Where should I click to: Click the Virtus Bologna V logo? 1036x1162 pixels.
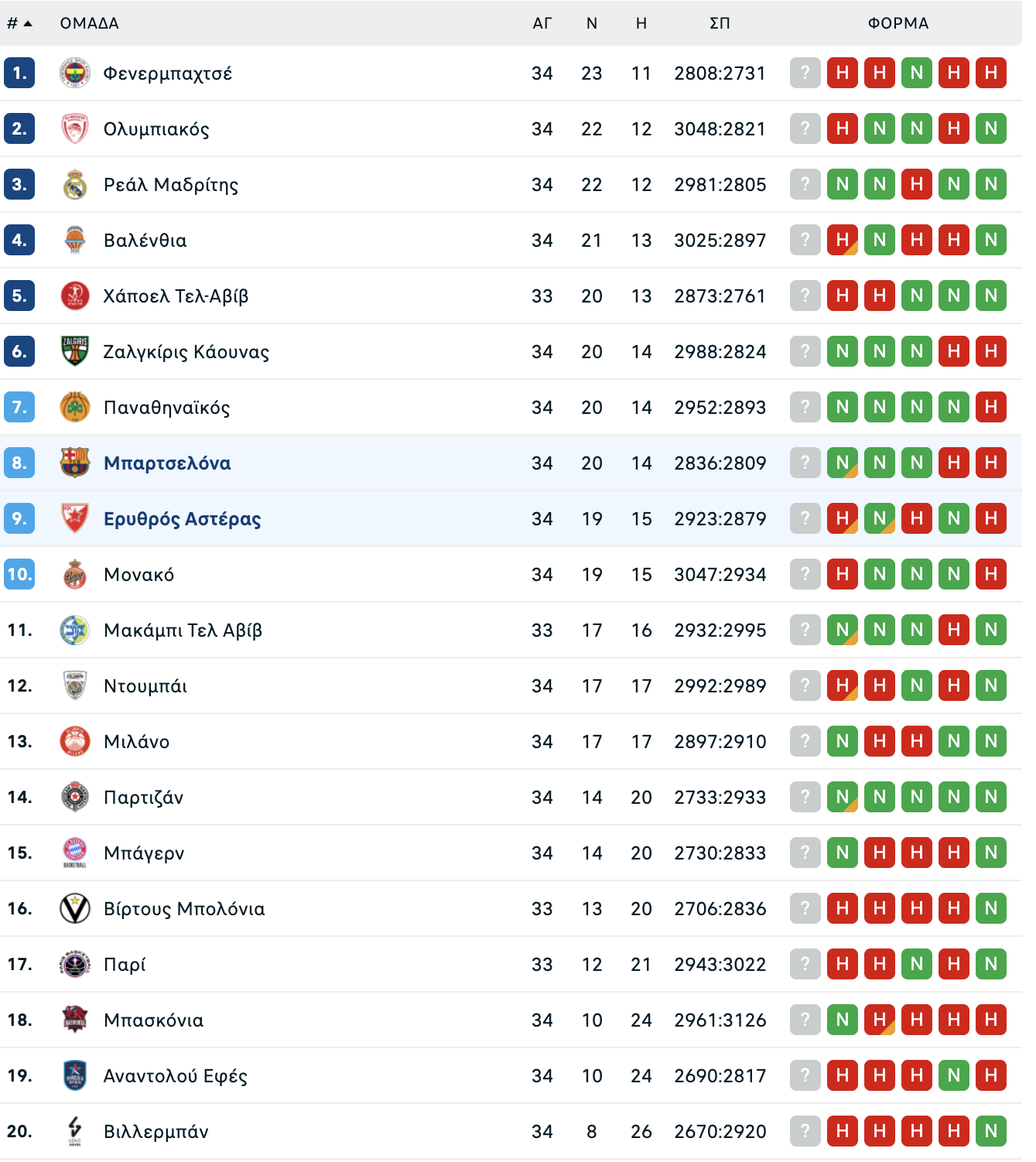pyautogui.click(x=75, y=908)
